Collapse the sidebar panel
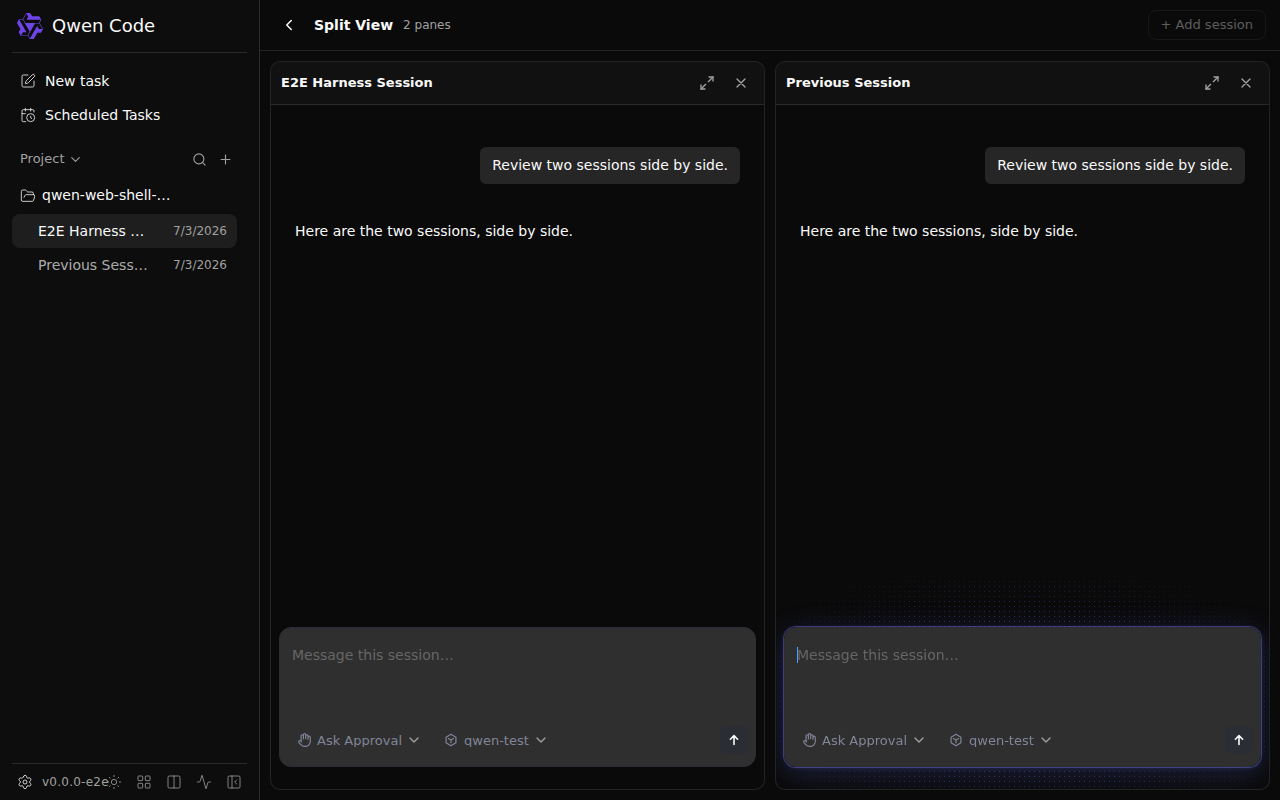The height and width of the screenshot is (800, 1280). (234, 782)
